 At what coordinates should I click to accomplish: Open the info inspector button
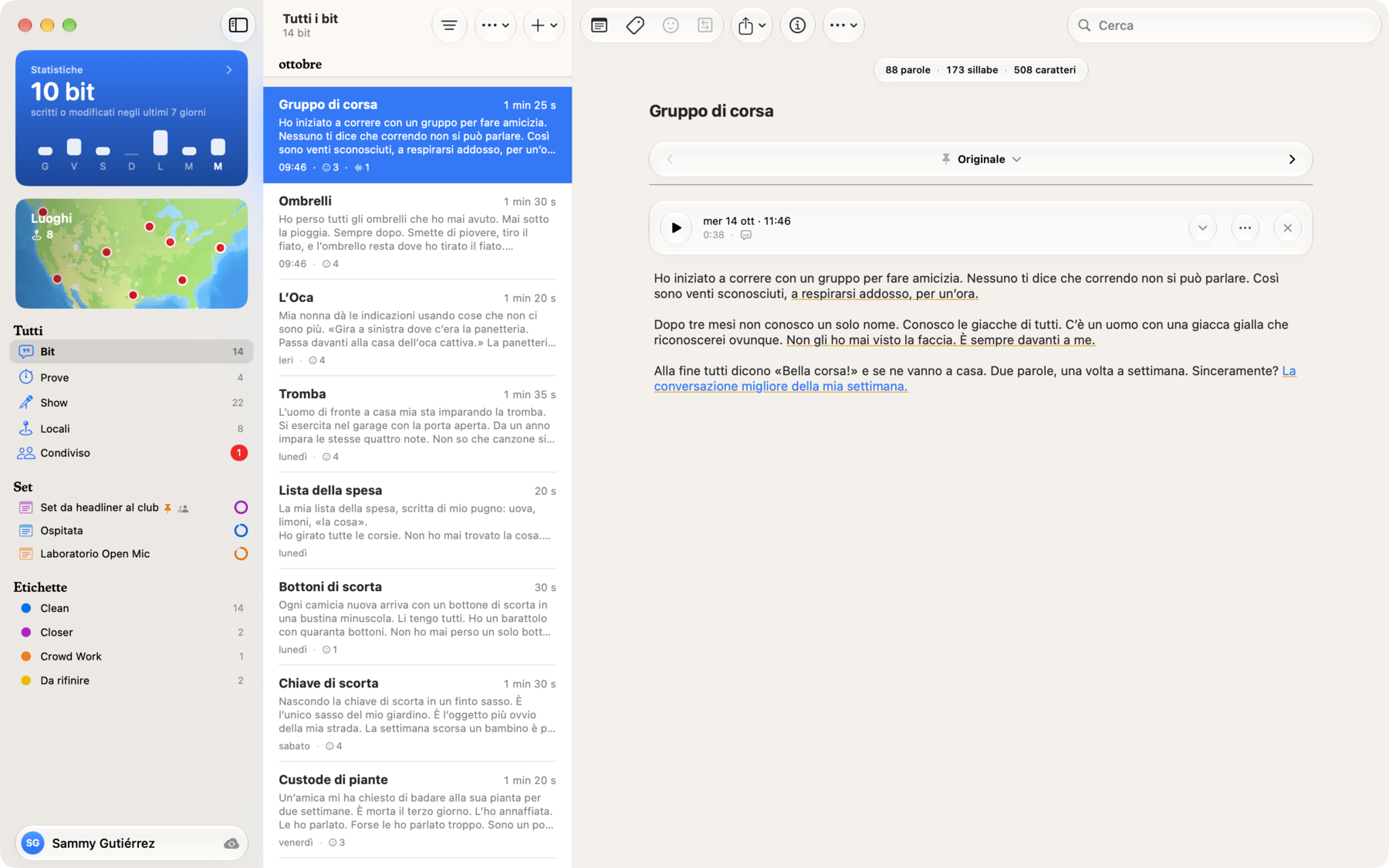[798, 25]
